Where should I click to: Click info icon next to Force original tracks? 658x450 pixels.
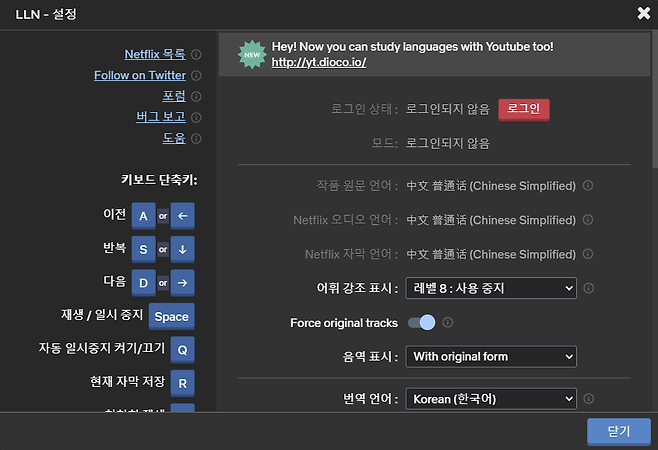point(448,322)
